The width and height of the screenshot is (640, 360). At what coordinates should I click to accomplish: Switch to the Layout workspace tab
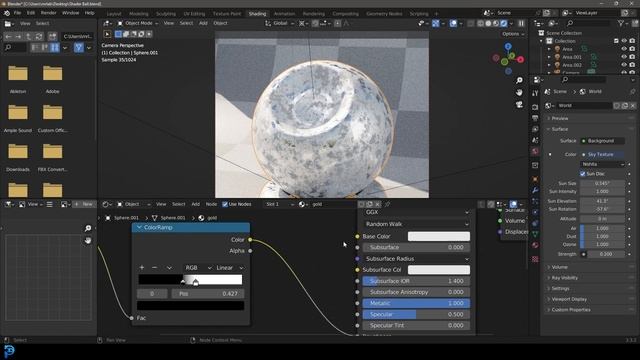click(x=113, y=13)
